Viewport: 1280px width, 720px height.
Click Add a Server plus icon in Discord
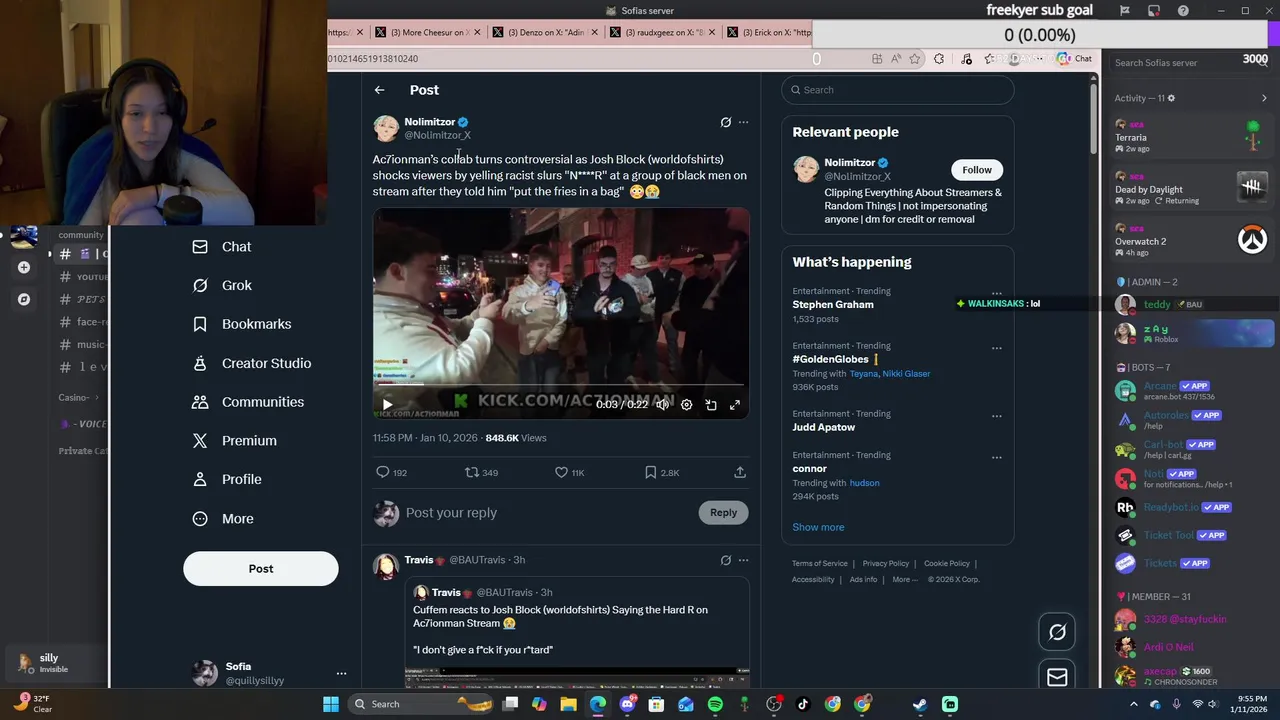point(24,267)
